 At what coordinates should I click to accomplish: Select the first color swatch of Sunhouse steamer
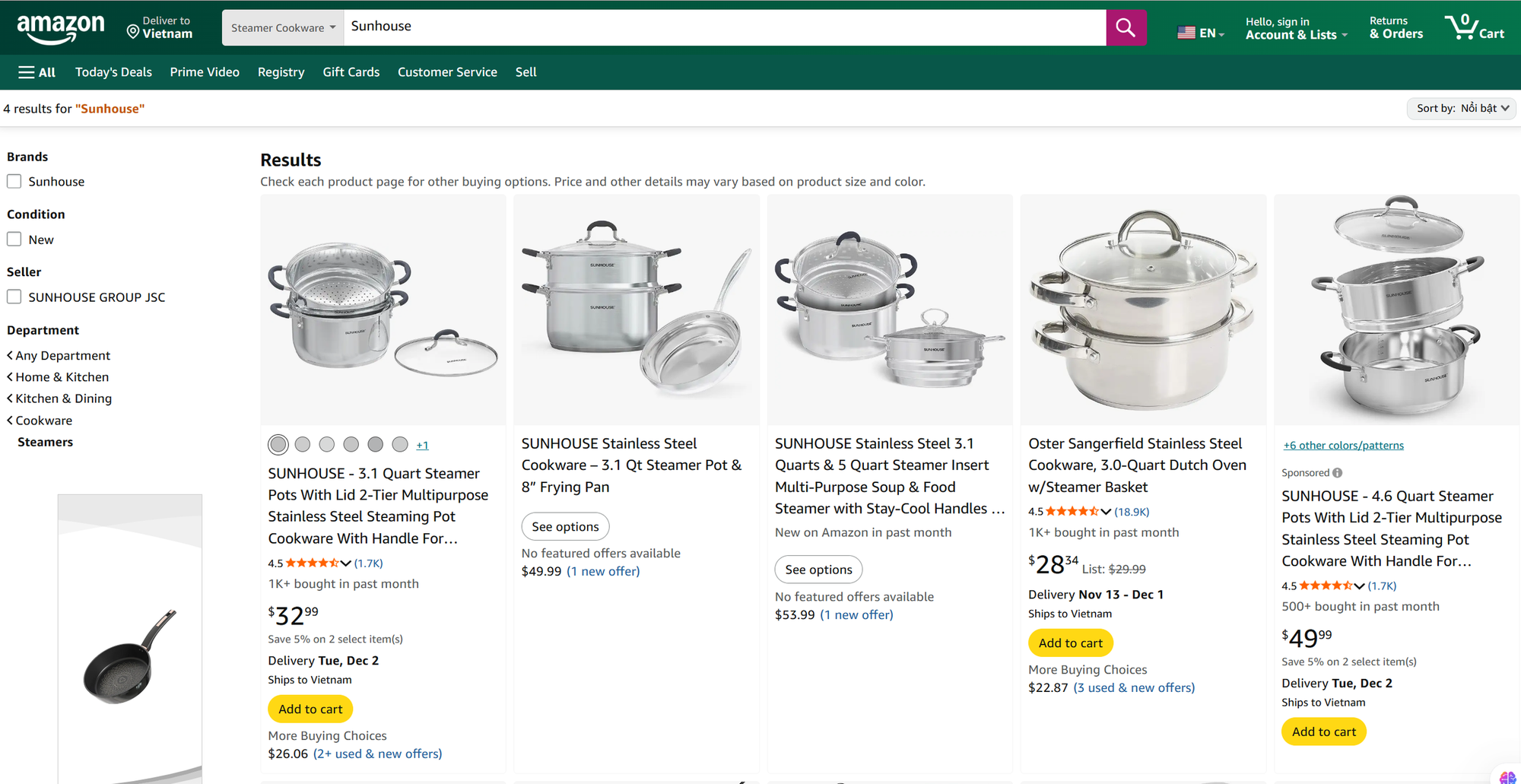[x=278, y=445]
